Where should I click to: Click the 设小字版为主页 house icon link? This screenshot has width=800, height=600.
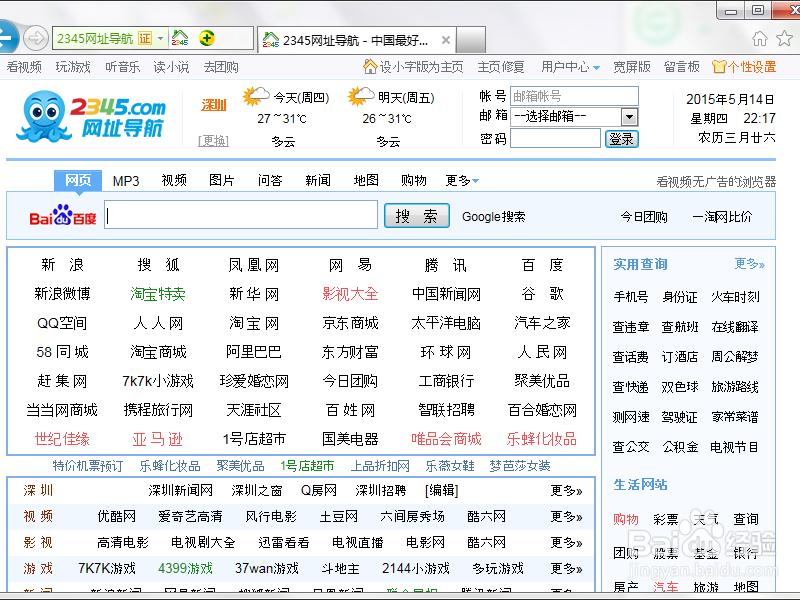[413, 67]
